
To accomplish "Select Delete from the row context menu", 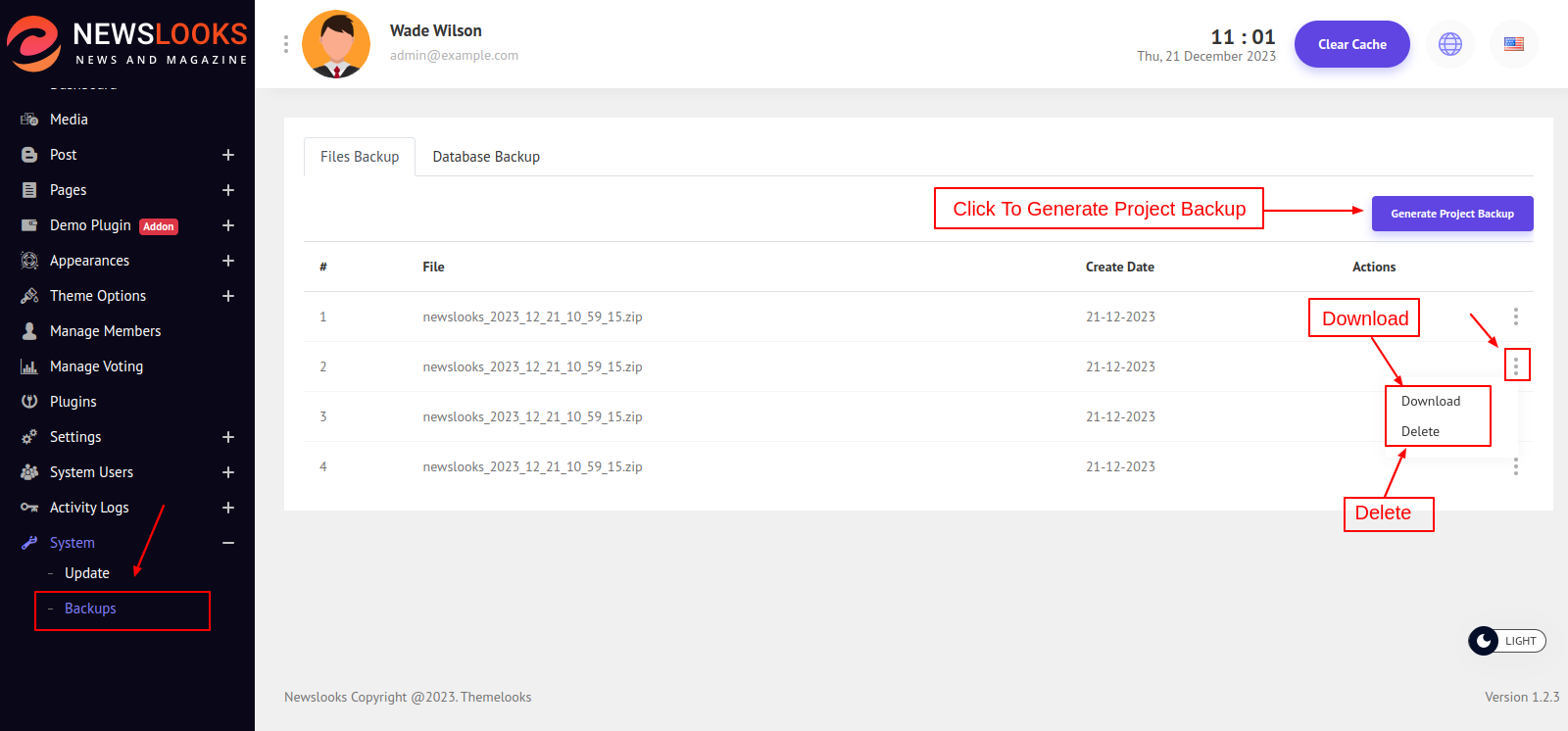I will click(1420, 432).
